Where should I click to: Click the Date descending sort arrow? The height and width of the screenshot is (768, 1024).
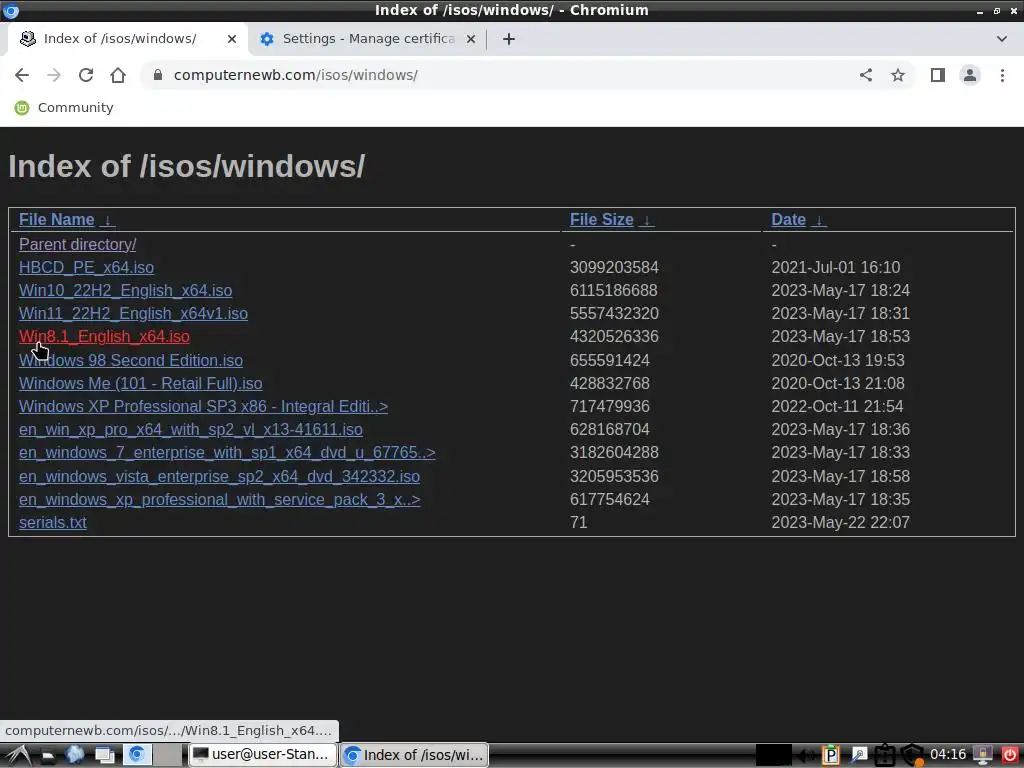point(819,221)
